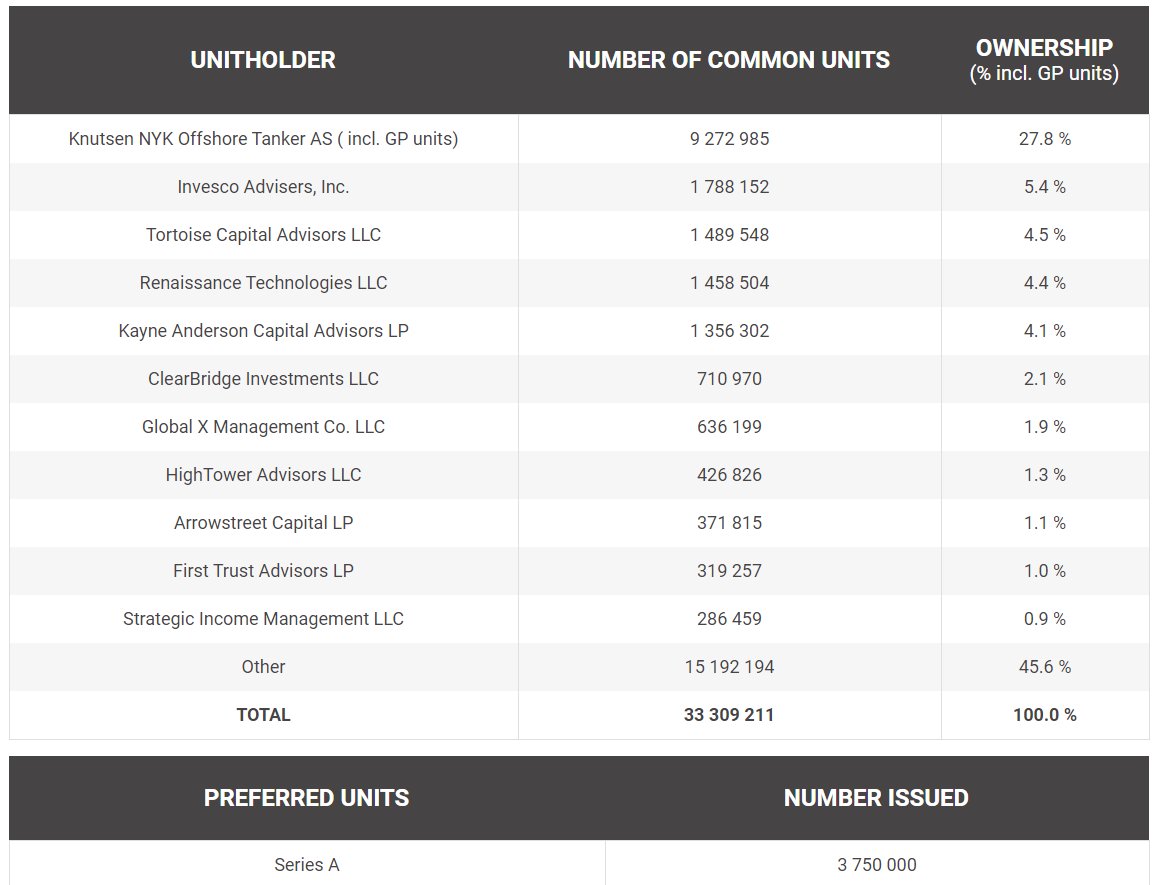This screenshot has height=885, width=1160.
Task: Click the value 286 459
Action: click(x=729, y=619)
